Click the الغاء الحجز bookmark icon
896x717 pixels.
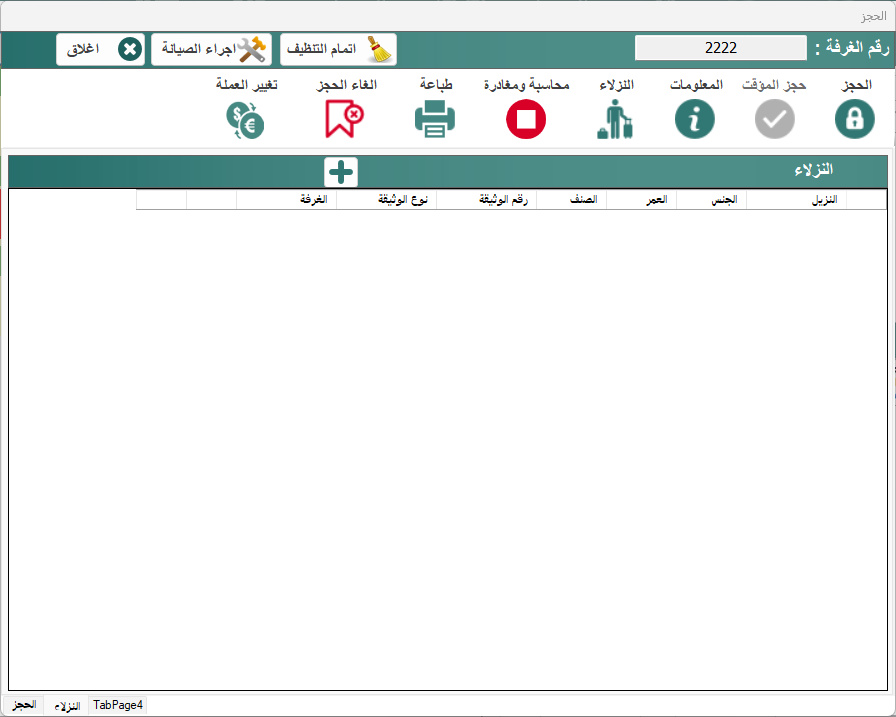point(344,119)
